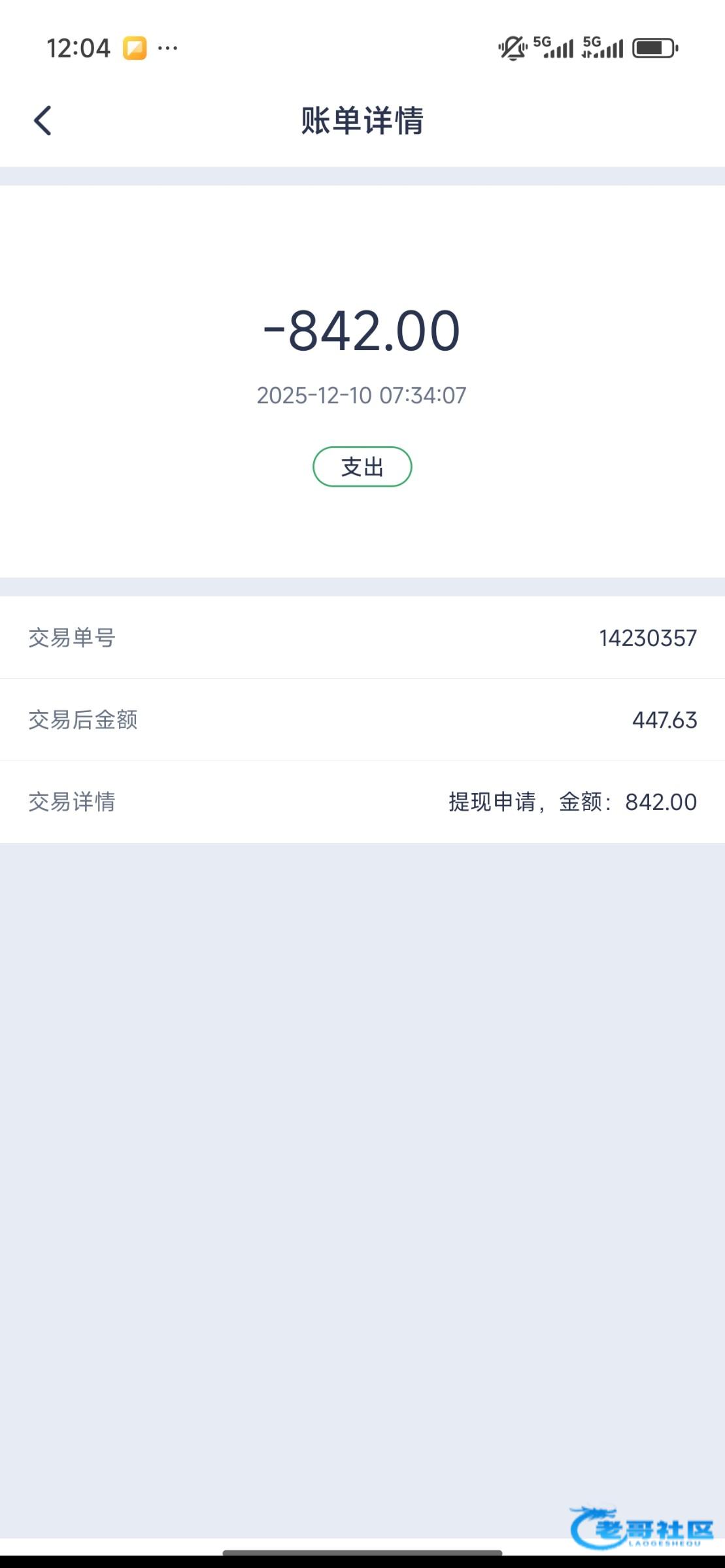
Task: Tap the timestamp 2025-12-10 07:34:07
Action: pyautogui.click(x=362, y=395)
